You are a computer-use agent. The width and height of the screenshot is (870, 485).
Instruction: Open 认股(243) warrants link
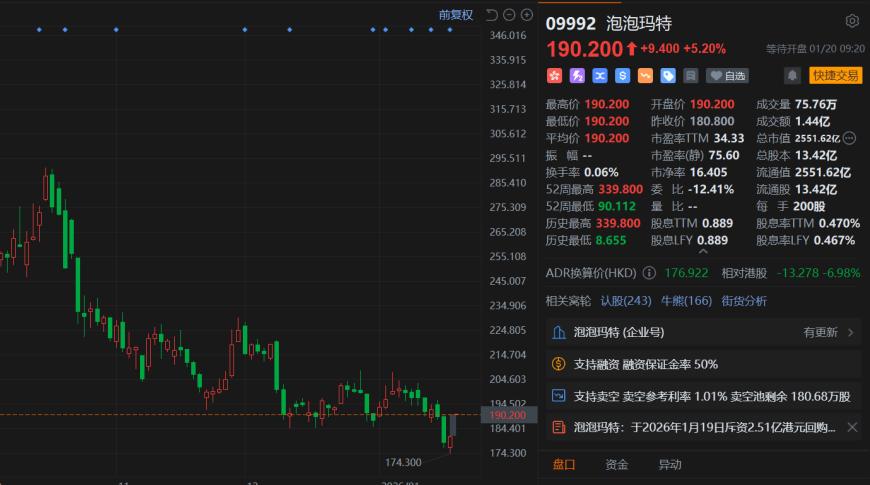point(625,301)
